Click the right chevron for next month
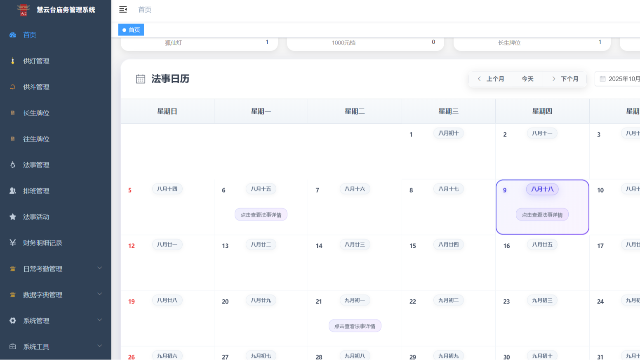 pyautogui.click(x=554, y=79)
